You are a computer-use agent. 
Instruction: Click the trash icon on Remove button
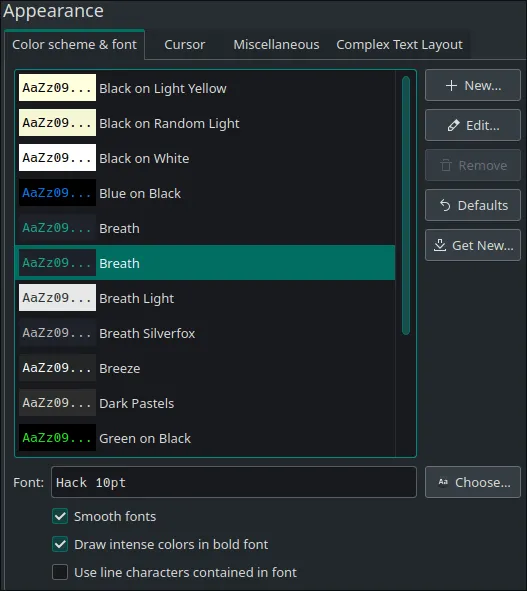[446, 165]
